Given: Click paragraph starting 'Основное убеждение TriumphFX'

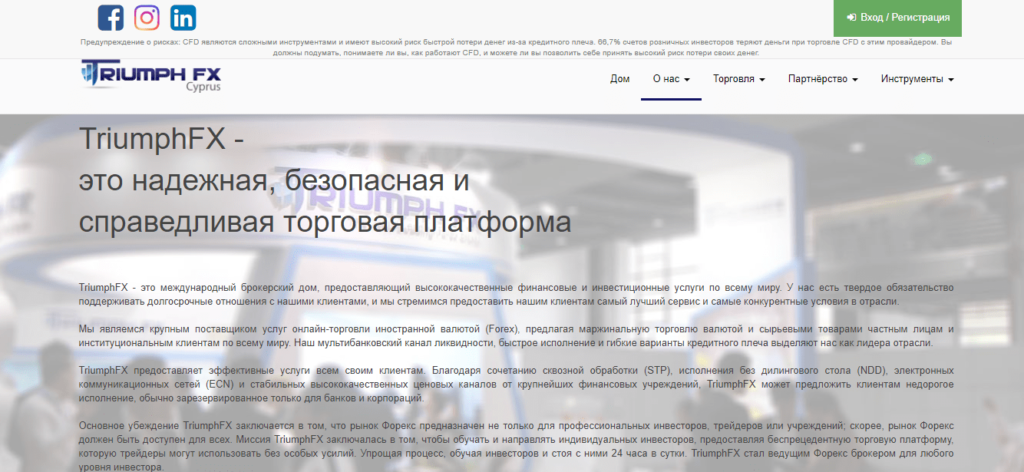Looking at the screenshot, I should (x=516, y=447).
